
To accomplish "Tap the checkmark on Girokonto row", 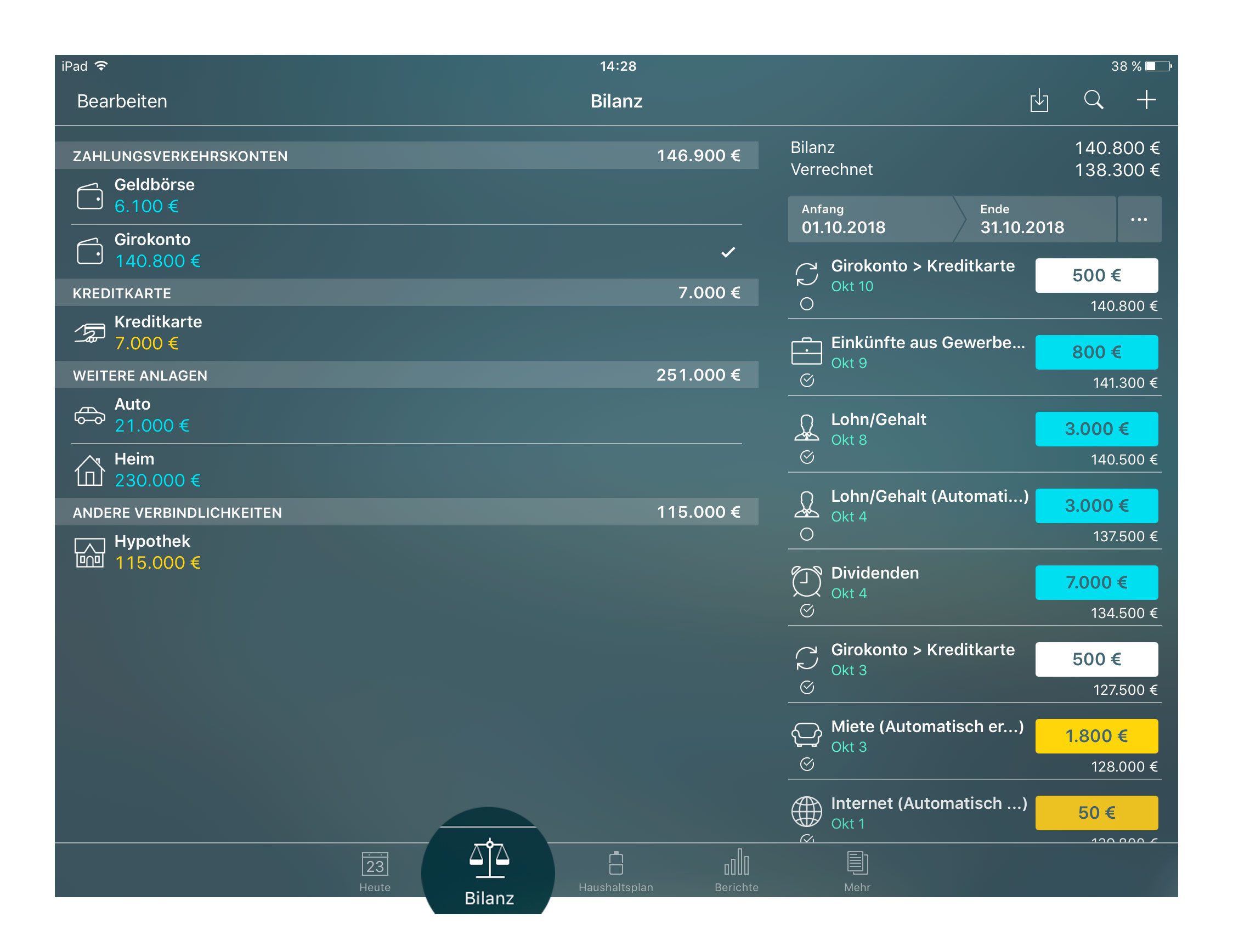I will [728, 252].
